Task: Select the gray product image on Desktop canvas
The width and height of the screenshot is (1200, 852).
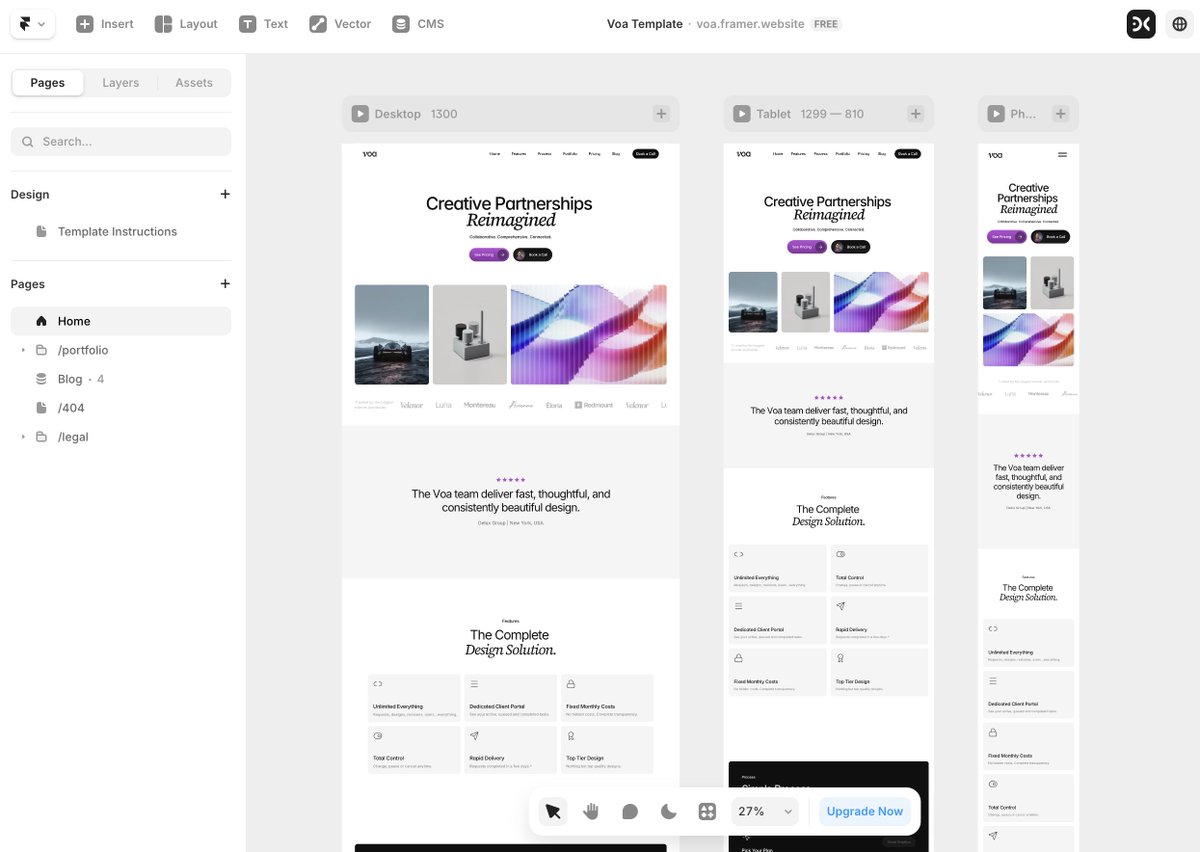Action: (470, 335)
